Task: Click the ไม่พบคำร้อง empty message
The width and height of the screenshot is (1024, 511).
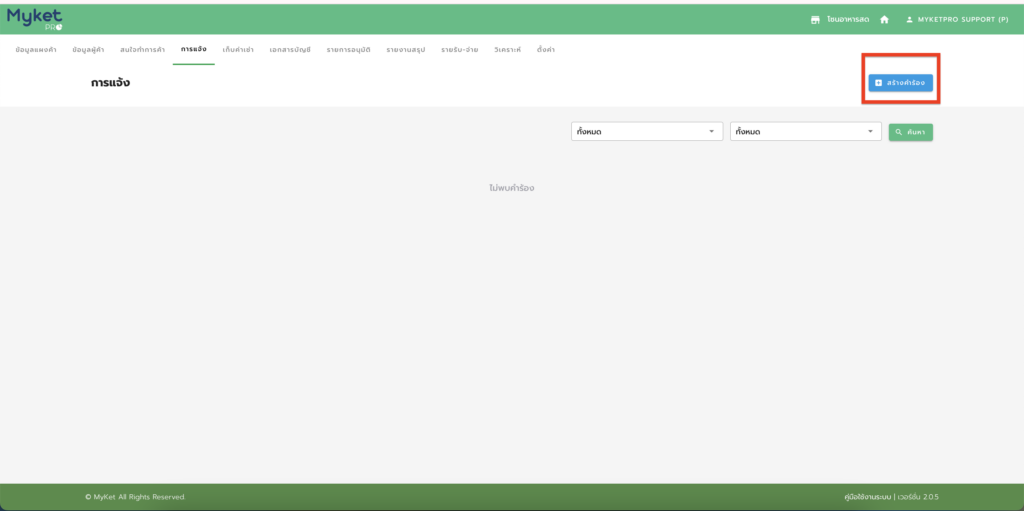Action: tap(512, 188)
